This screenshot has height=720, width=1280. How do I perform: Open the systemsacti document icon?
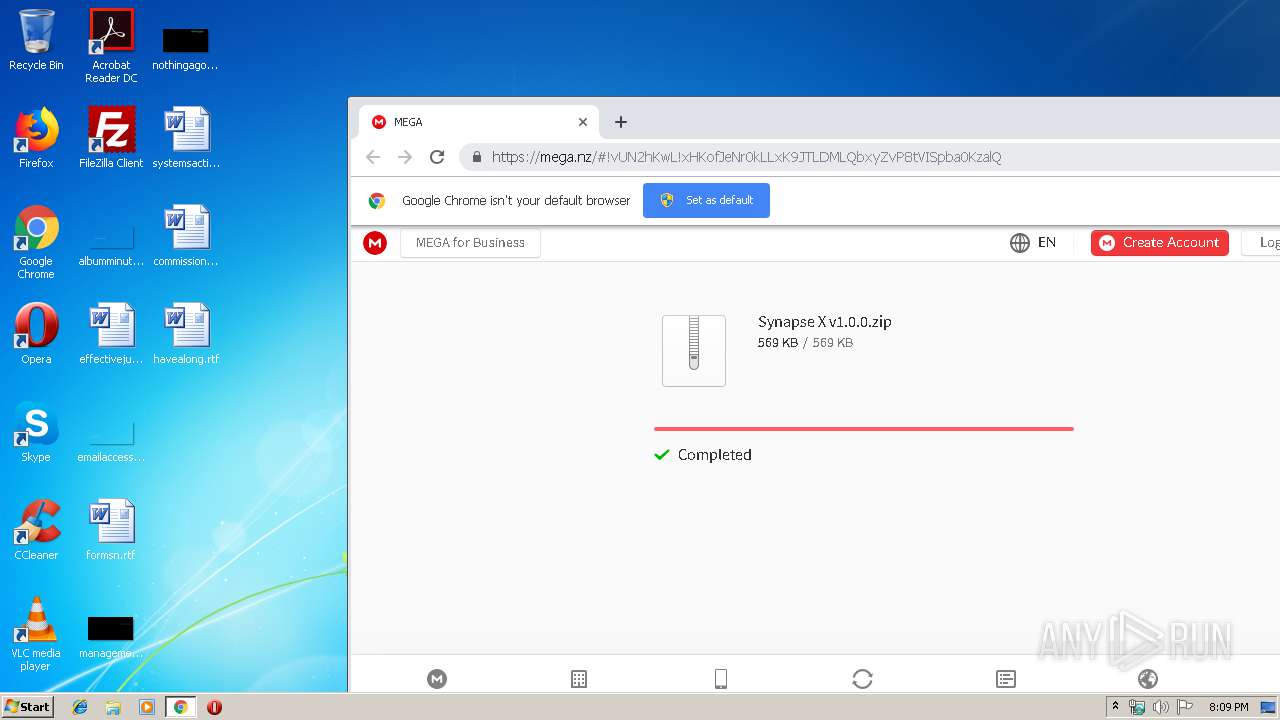click(186, 138)
